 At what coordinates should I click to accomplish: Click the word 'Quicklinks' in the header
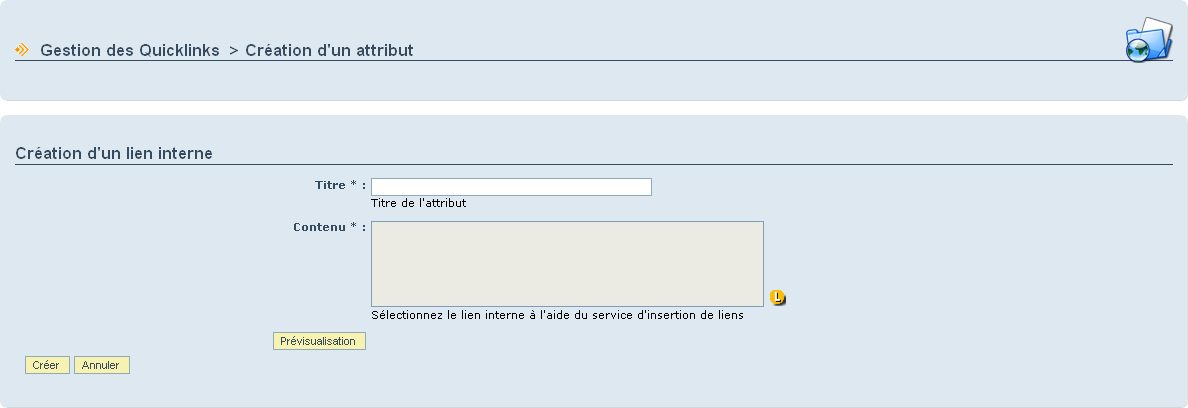coord(179,51)
